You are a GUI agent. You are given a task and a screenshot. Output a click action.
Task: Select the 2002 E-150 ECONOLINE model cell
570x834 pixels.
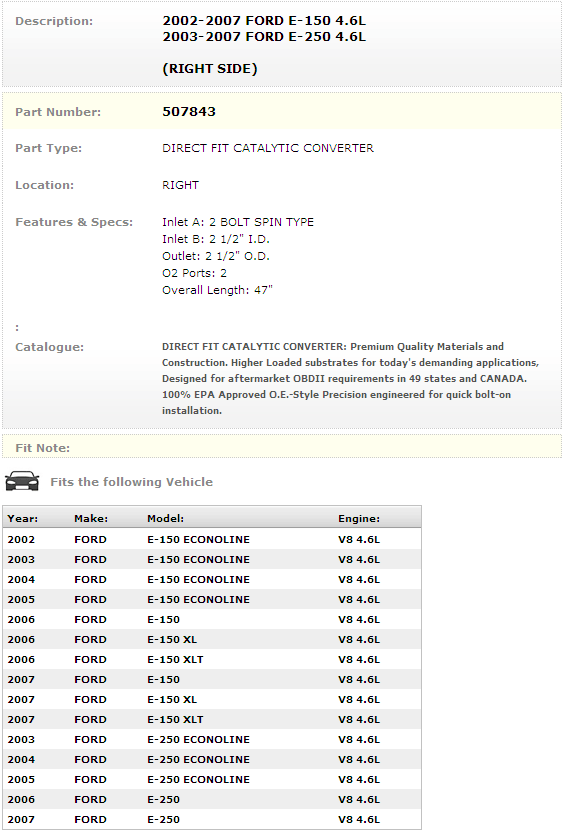198,539
